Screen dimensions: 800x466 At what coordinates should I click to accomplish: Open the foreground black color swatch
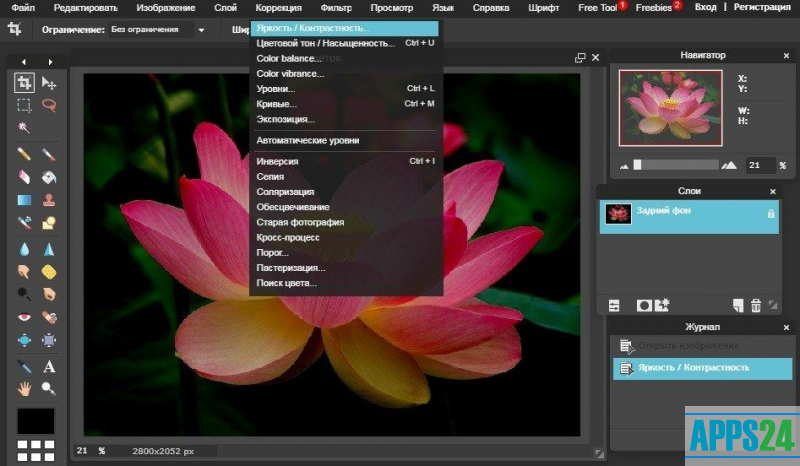[x=36, y=421]
